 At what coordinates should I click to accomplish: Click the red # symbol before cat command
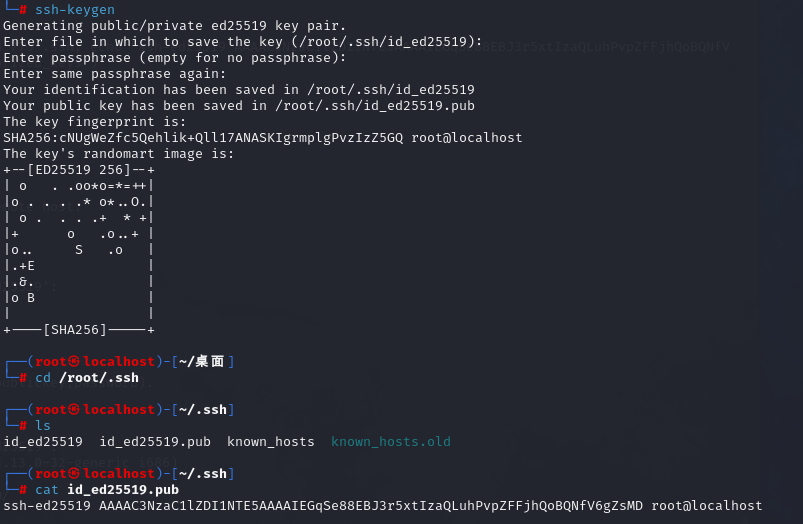(23, 490)
